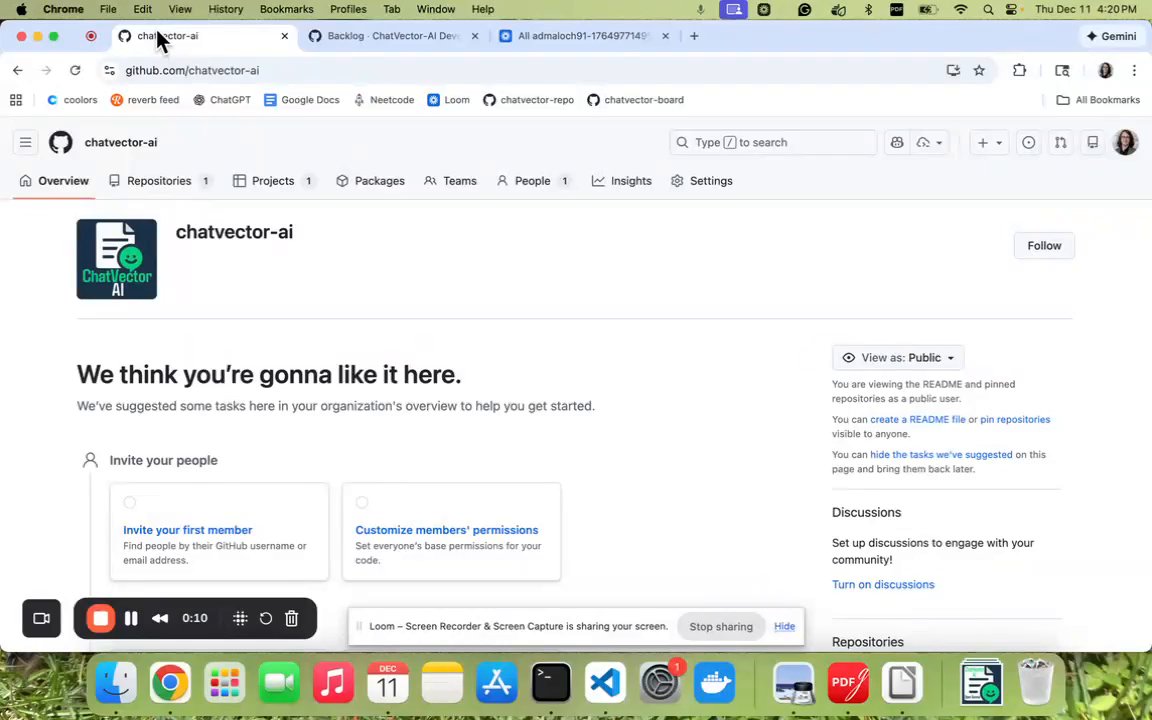Pause the Loom recording
This screenshot has width=1152, height=720.
point(132,619)
